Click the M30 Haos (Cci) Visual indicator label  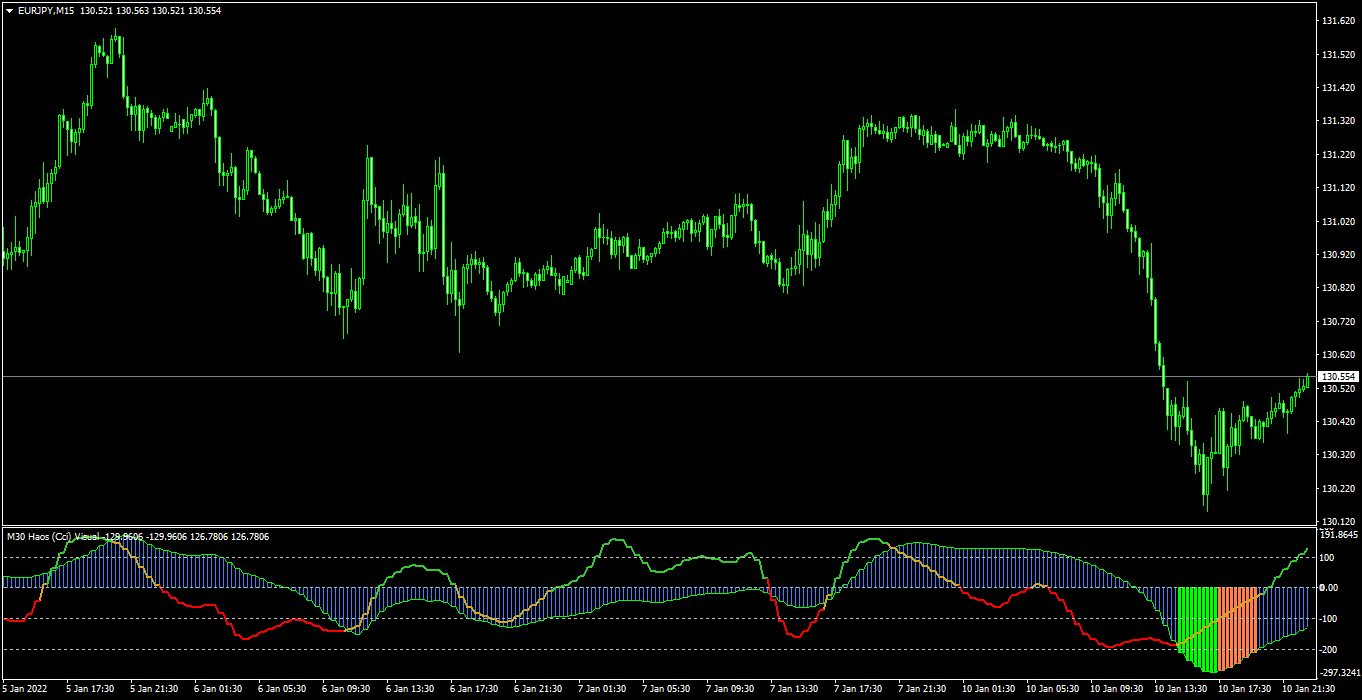[x=53, y=537]
